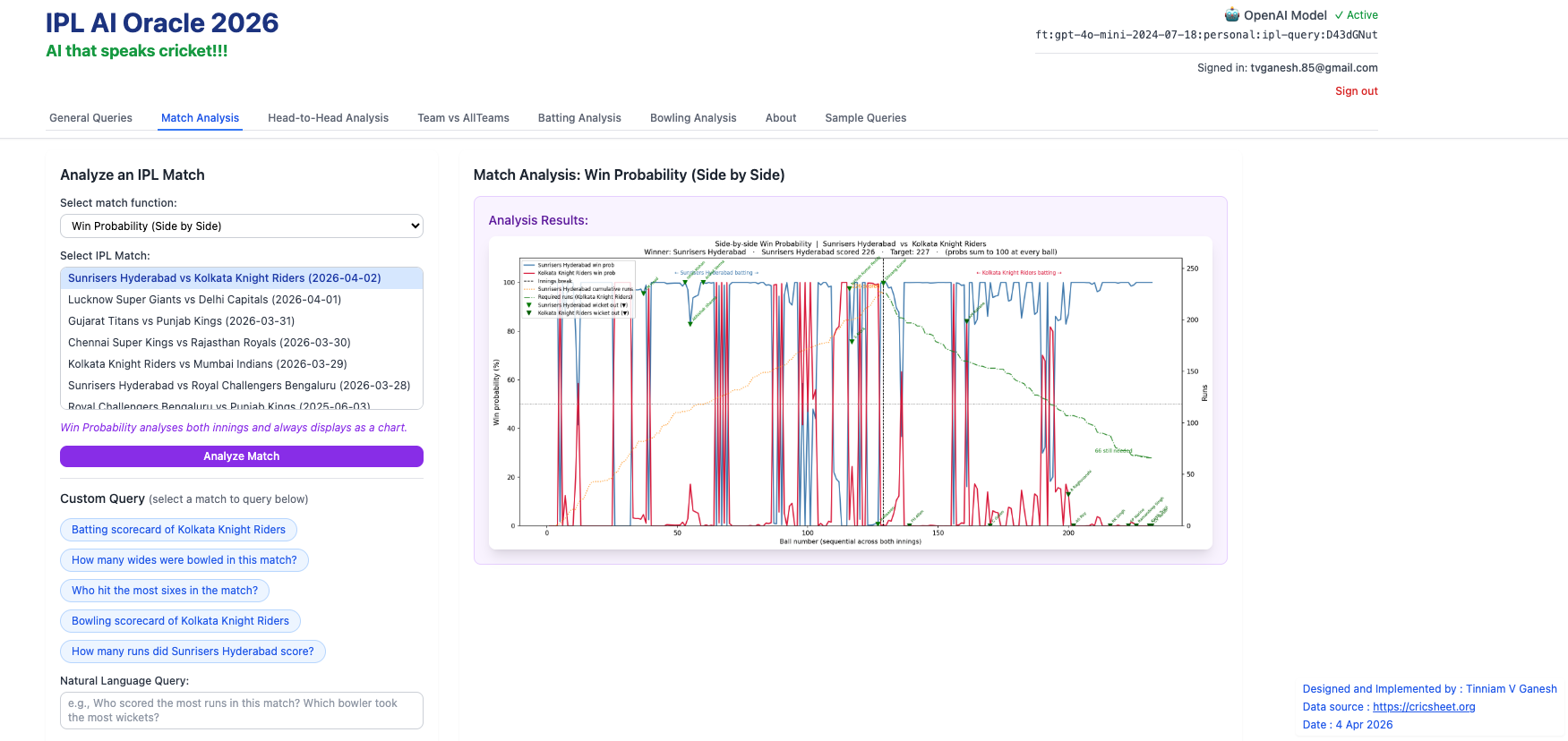Click the About tab
Viewport: 1568px width, 741px height.
click(780, 118)
